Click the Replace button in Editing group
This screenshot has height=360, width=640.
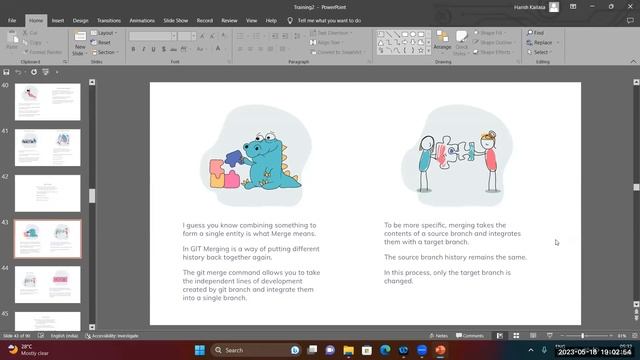coord(540,42)
